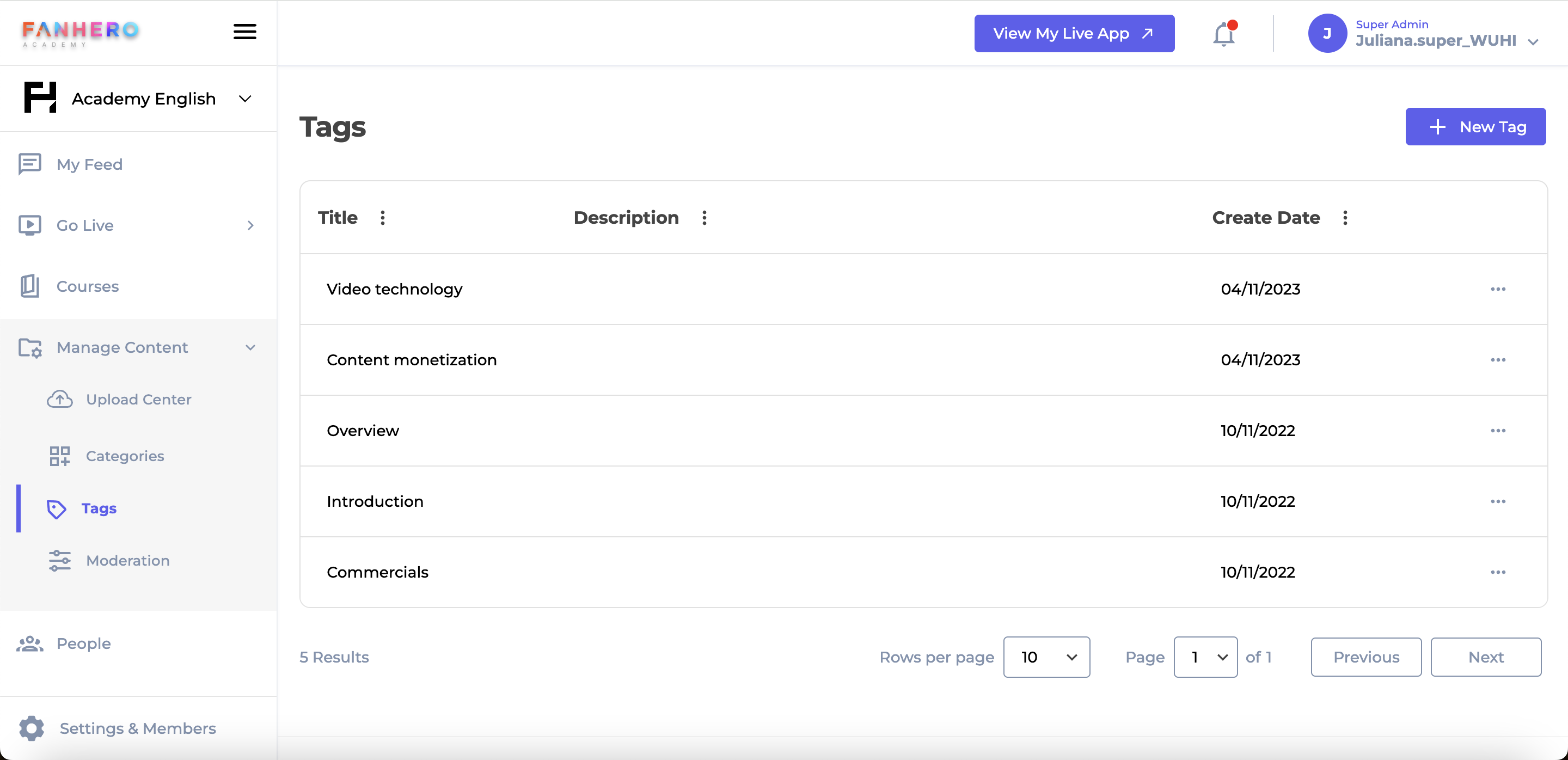Open options for Commercials tag

1498,572
